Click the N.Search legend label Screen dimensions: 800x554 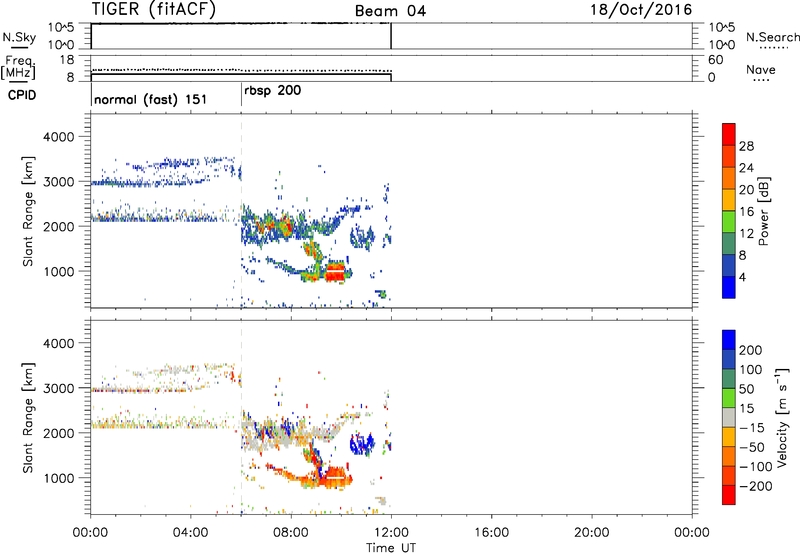(x=772, y=37)
